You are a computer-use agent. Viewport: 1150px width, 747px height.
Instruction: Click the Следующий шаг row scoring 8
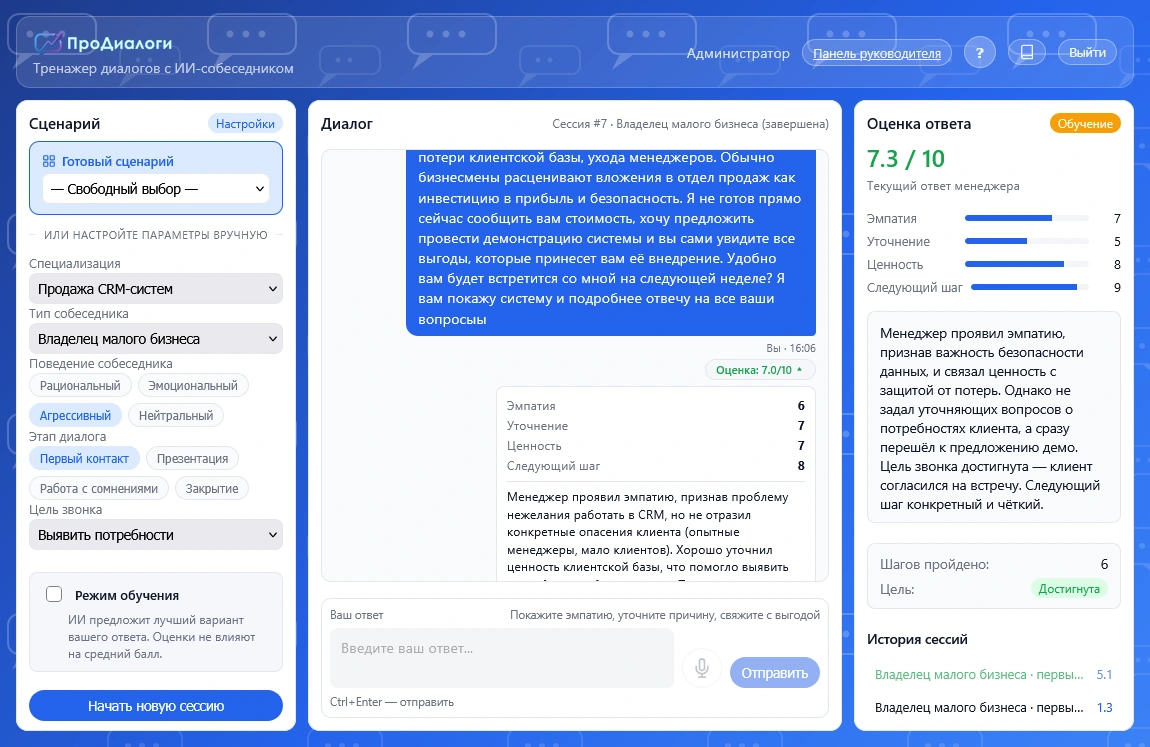click(x=656, y=466)
